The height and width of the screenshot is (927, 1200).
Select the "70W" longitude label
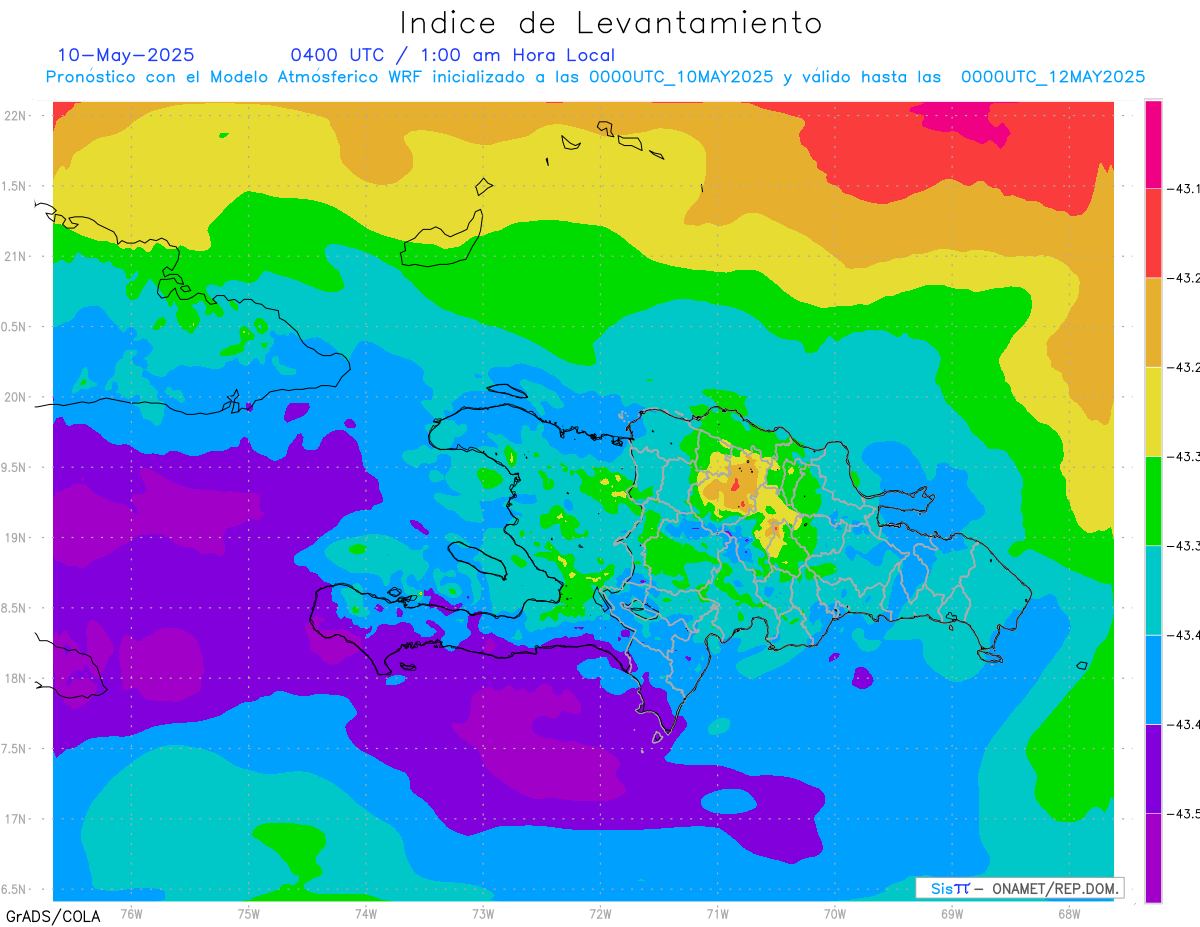click(835, 912)
